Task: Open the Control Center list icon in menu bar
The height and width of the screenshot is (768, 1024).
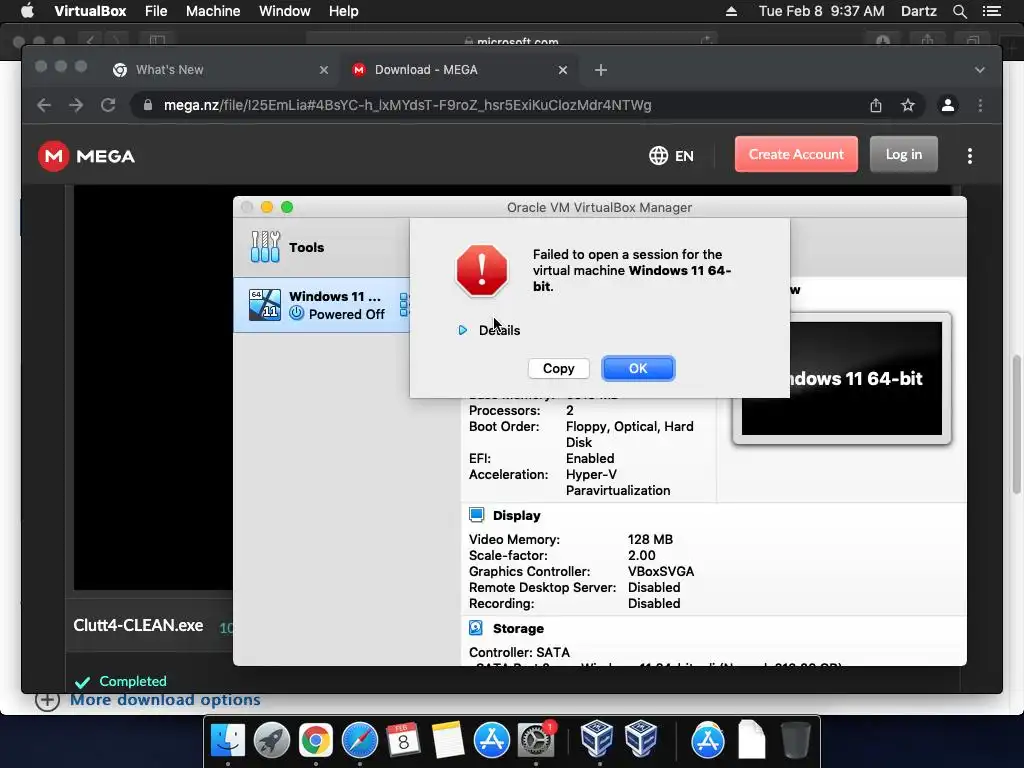Action: 991,11
